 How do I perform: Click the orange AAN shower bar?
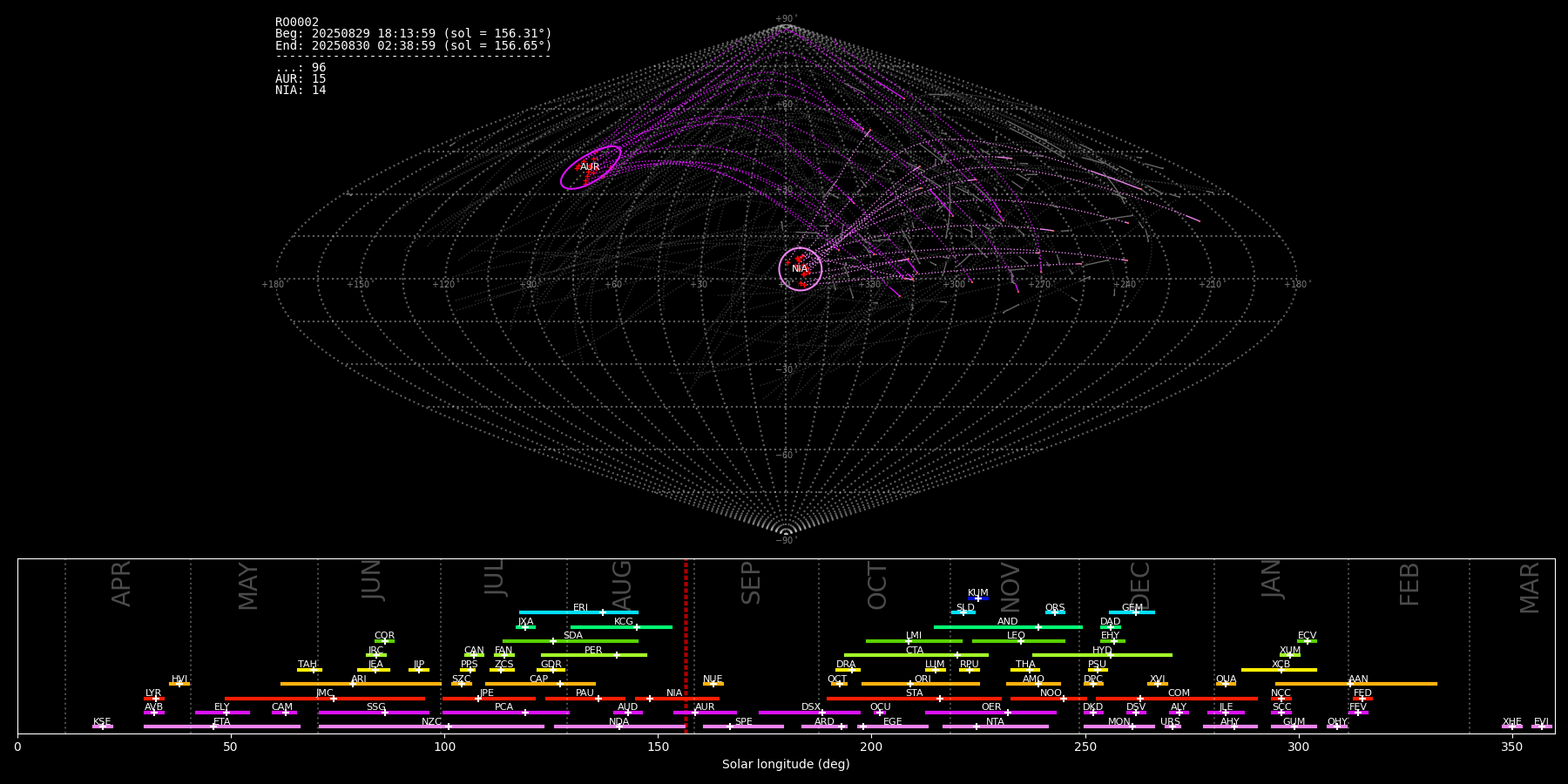[1355, 684]
